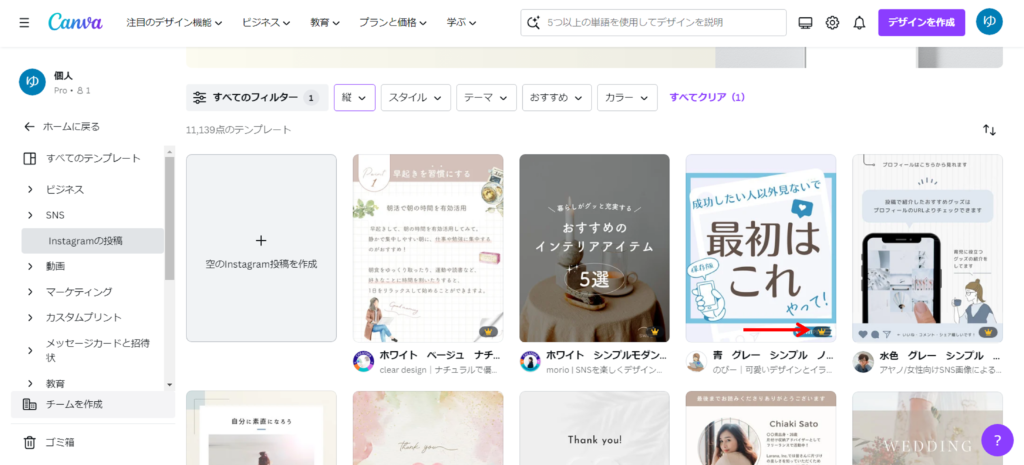The image size is (1024, 465).
Task: Open the purple help question mark button
Action: pos(996,439)
